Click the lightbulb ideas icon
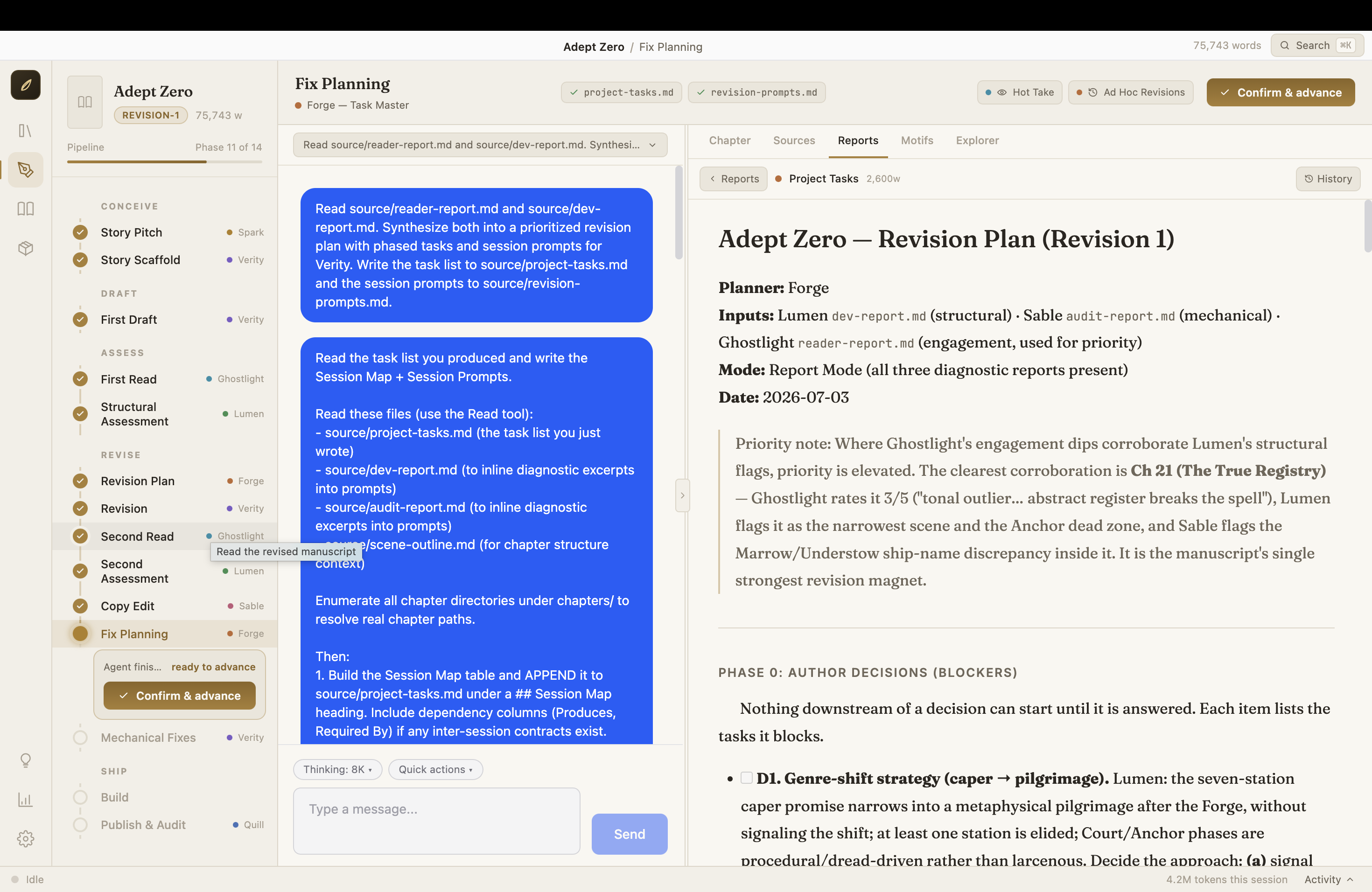 click(x=25, y=760)
